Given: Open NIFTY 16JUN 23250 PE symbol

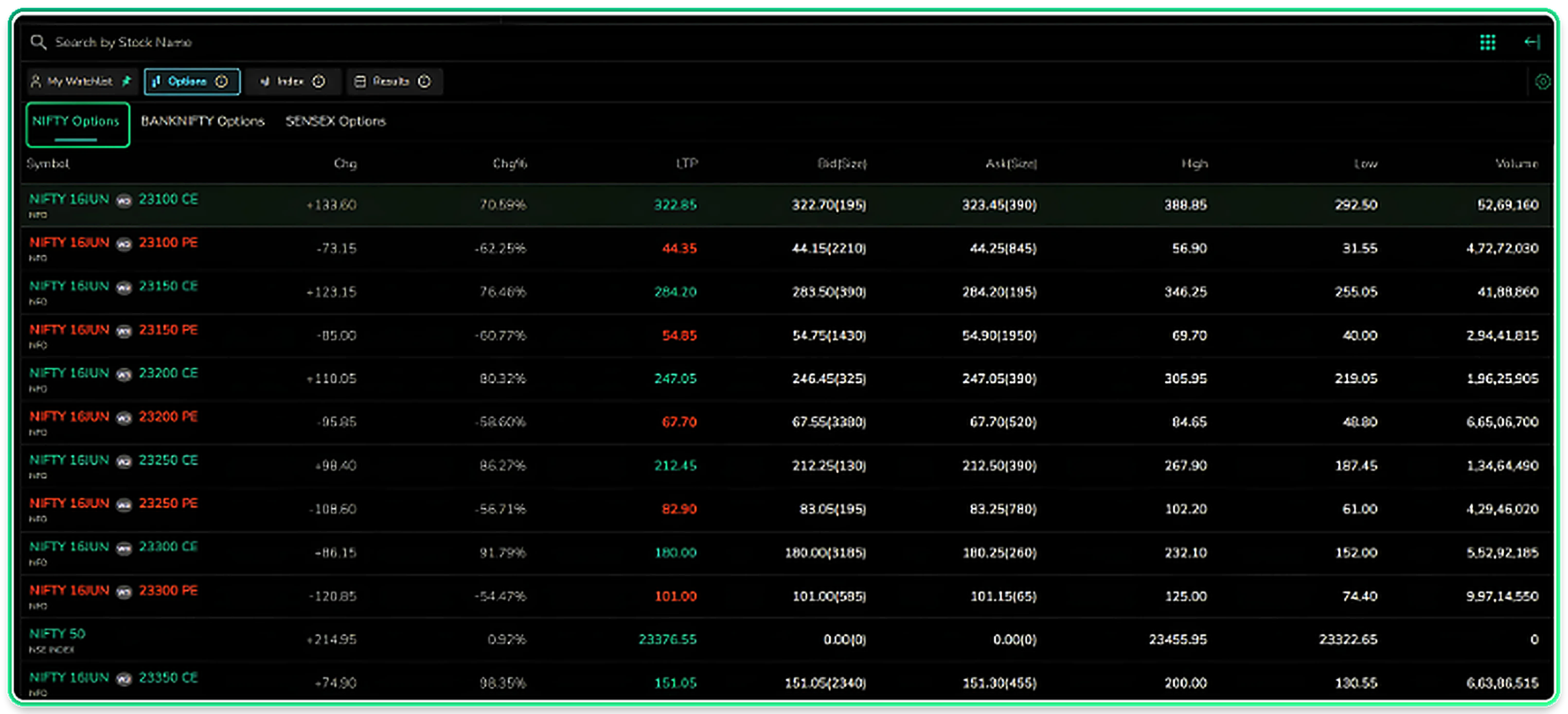Looking at the screenshot, I should (x=114, y=503).
